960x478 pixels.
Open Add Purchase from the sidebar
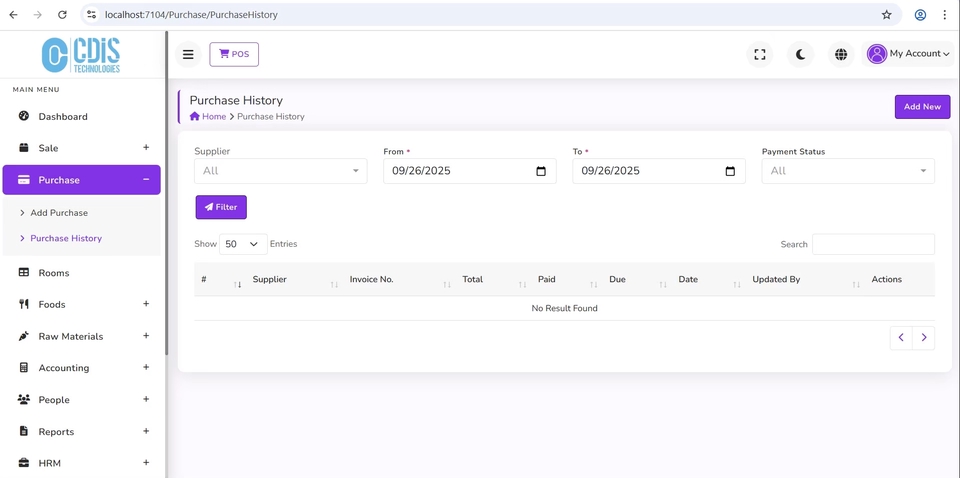[x=59, y=213]
